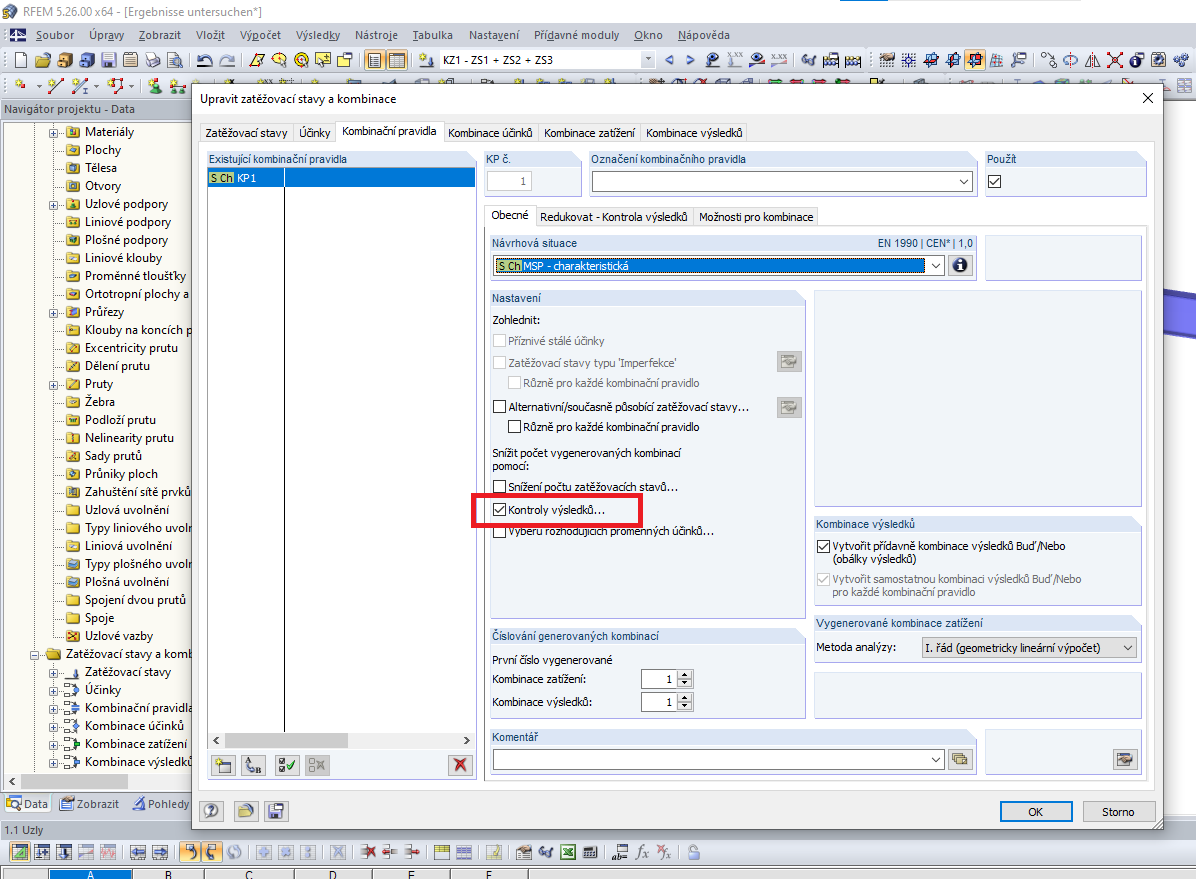1196x879 pixels.
Task: Confirm dialog with OK button
Action: pyautogui.click(x=1036, y=812)
